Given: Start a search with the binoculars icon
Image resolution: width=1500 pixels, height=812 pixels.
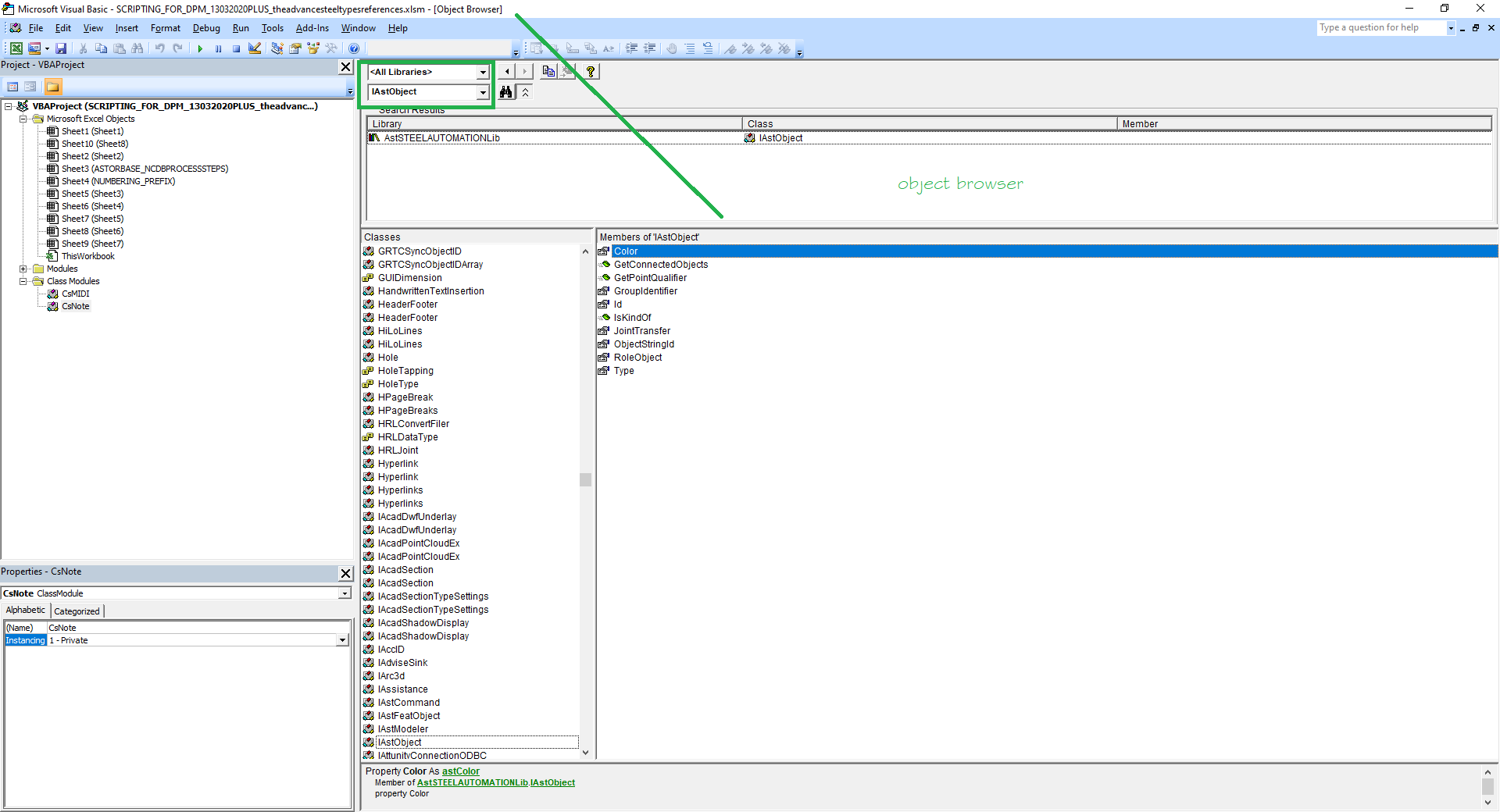Looking at the screenshot, I should [x=506, y=91].
